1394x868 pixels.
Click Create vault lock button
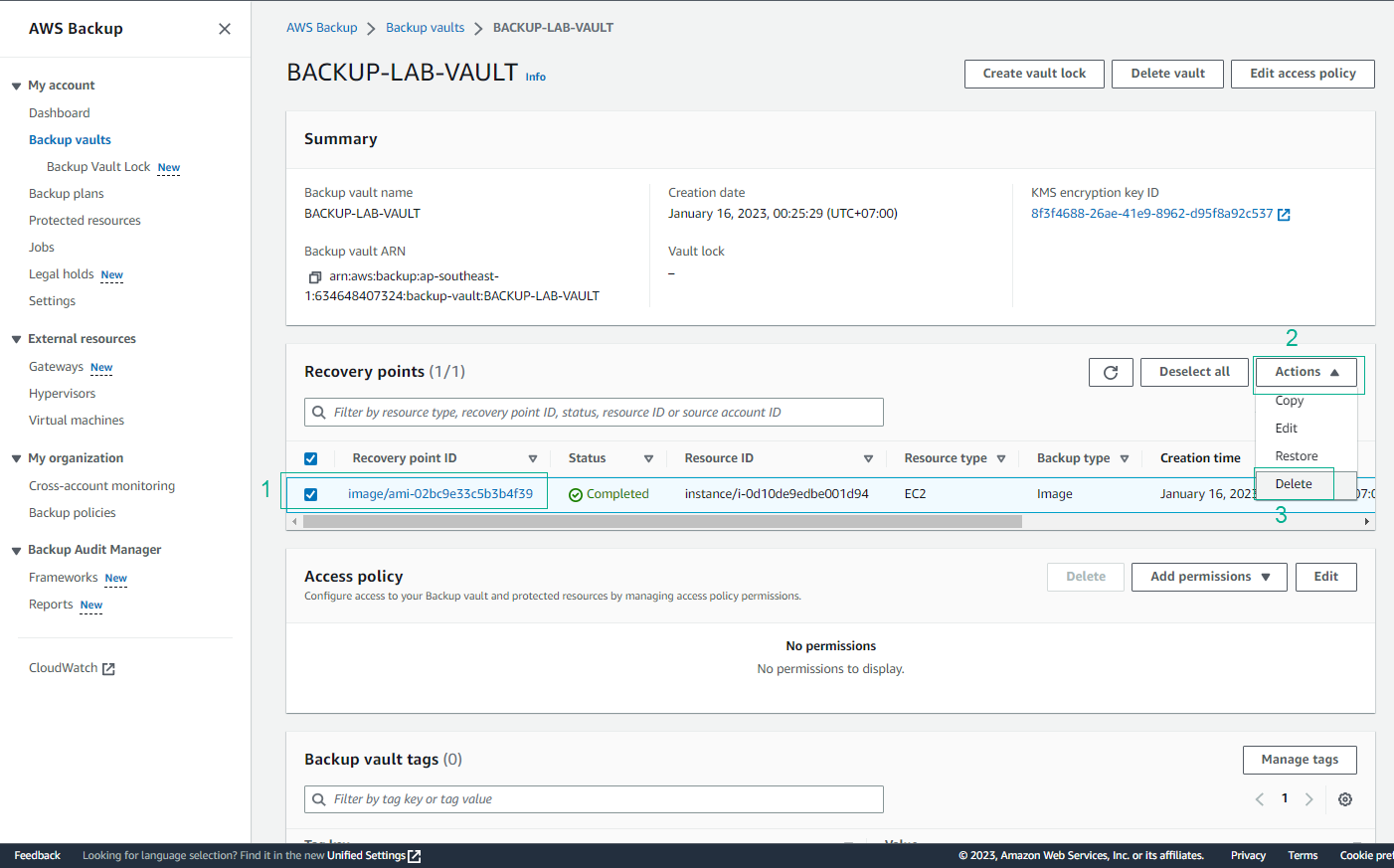[1034, 74]
